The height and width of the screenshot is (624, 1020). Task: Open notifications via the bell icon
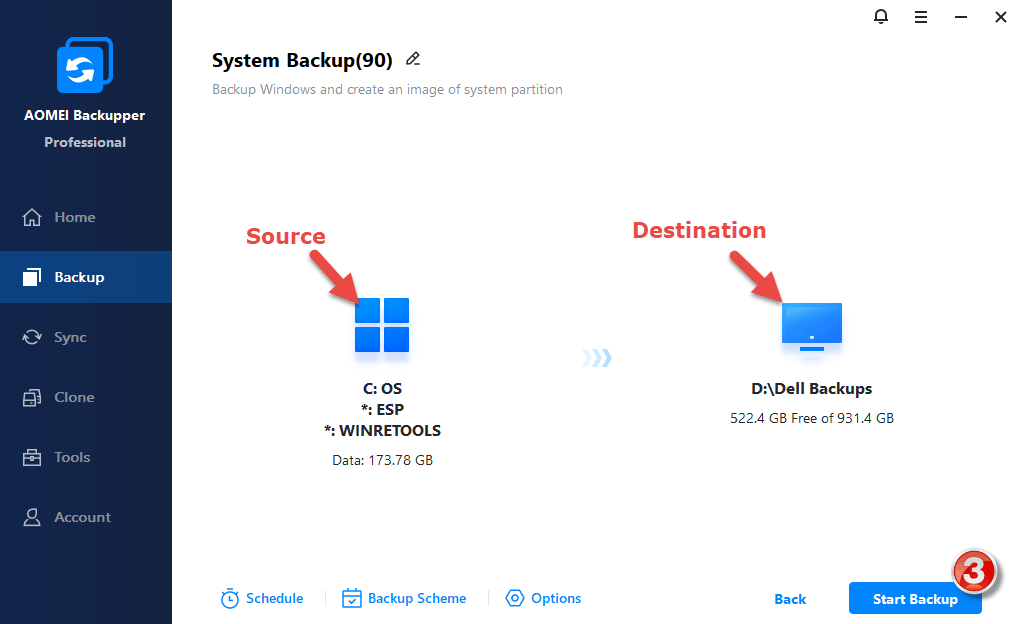point(881,16)
